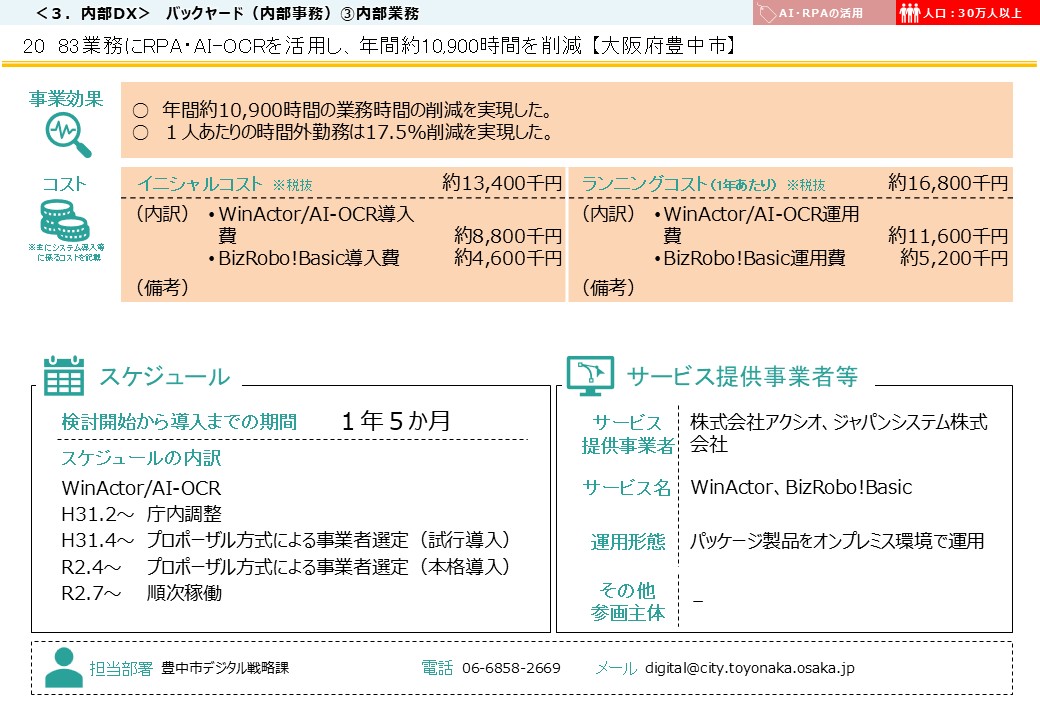Select the ＜３．内部DX＞ header tab
Image resolution: width=1040 pixels, height=720 pixels.
[x=75, y=13]
